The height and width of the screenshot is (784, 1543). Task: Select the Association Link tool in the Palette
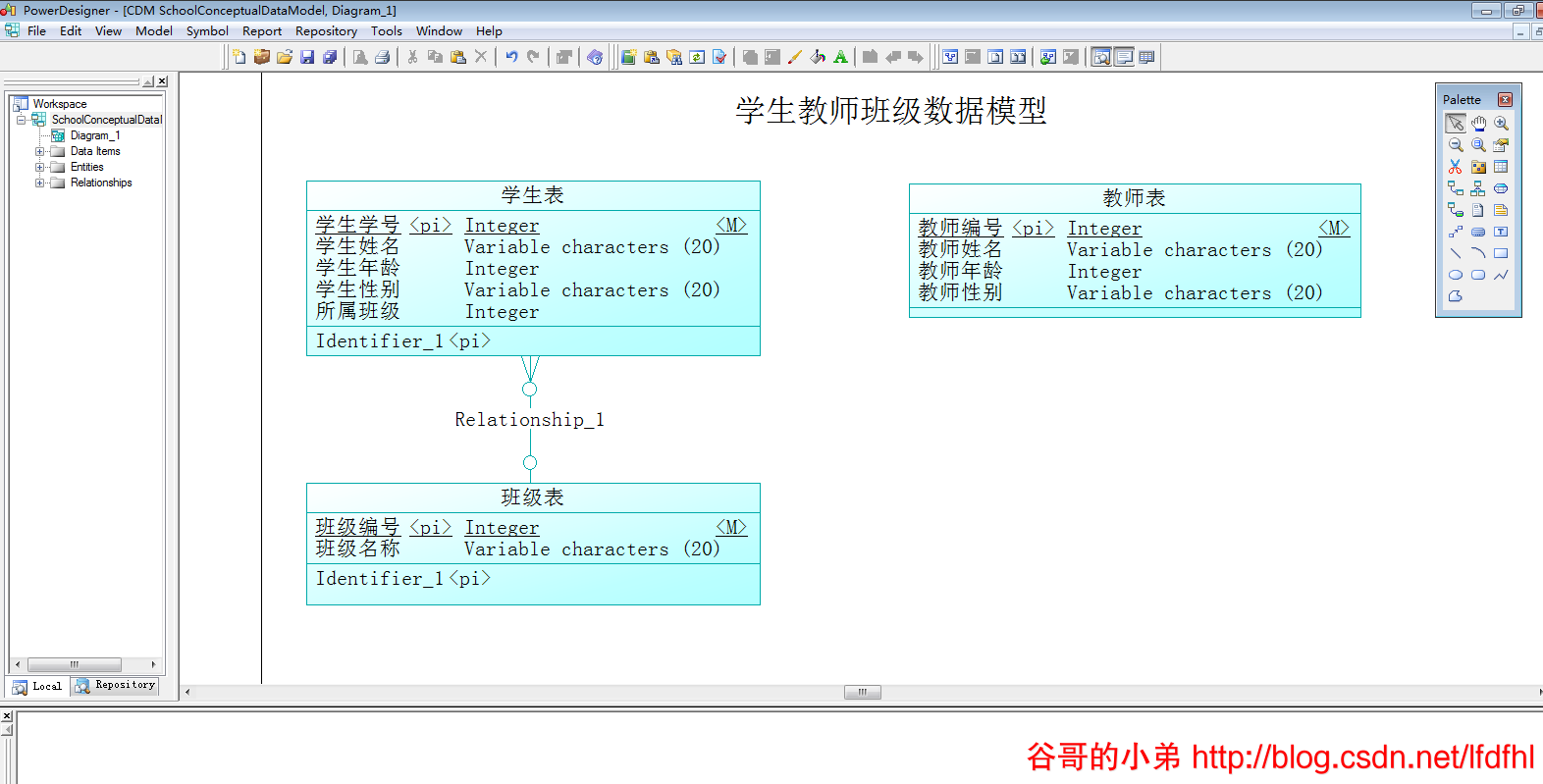1456,210
